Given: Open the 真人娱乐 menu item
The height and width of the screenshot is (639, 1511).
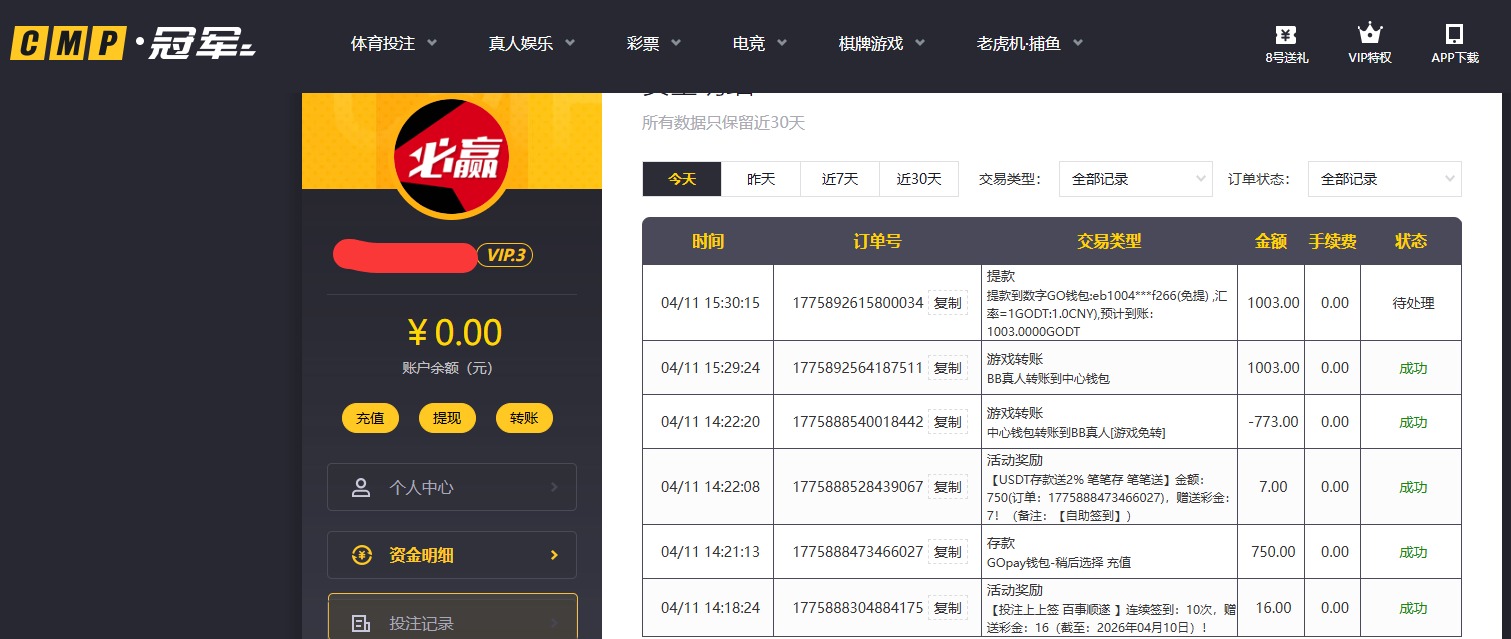Looking at the screenshot, I should pyautogui.click(x=523, y=43).
